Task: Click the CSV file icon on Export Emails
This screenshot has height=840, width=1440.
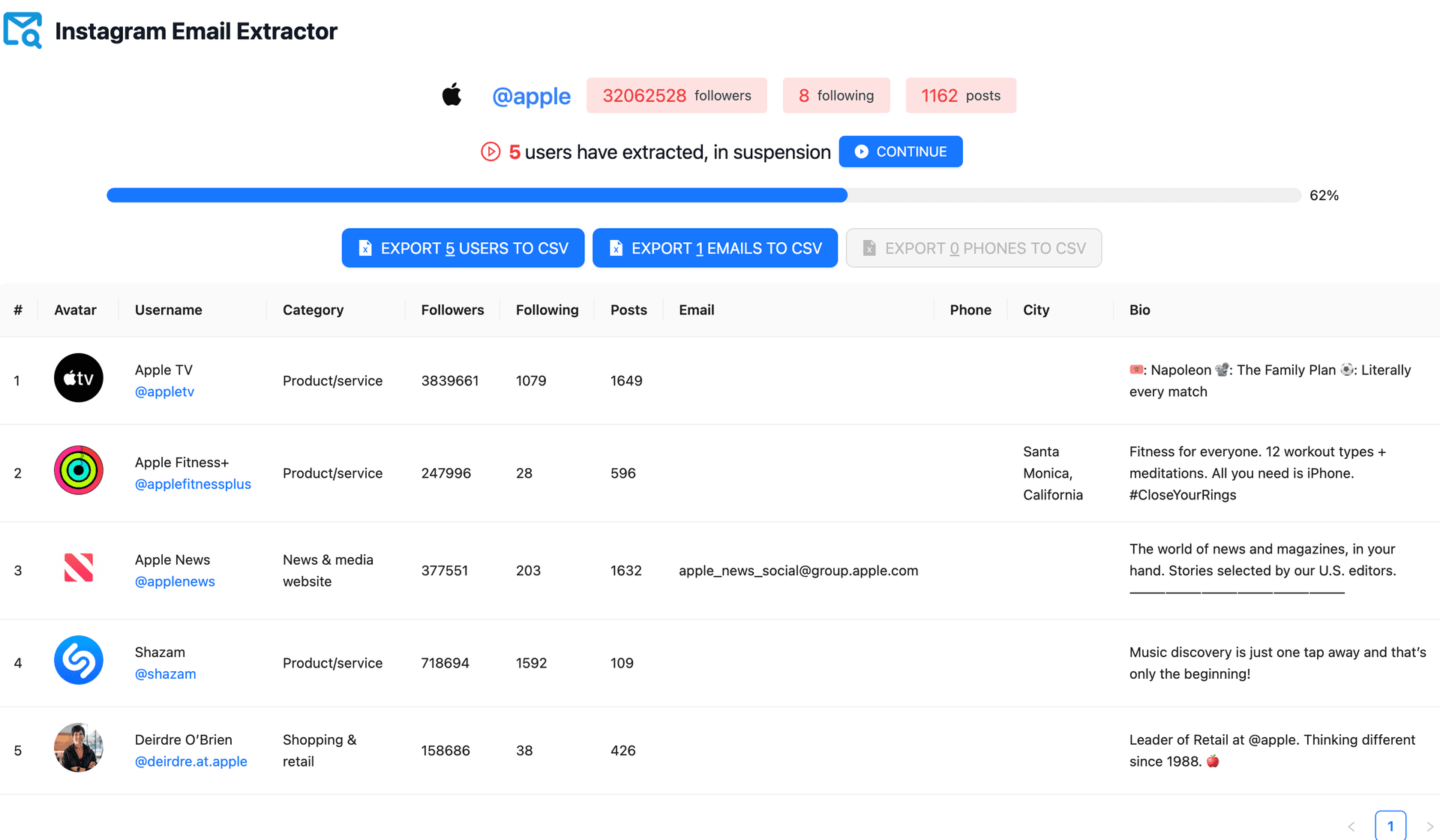Action: coord(616,247)
